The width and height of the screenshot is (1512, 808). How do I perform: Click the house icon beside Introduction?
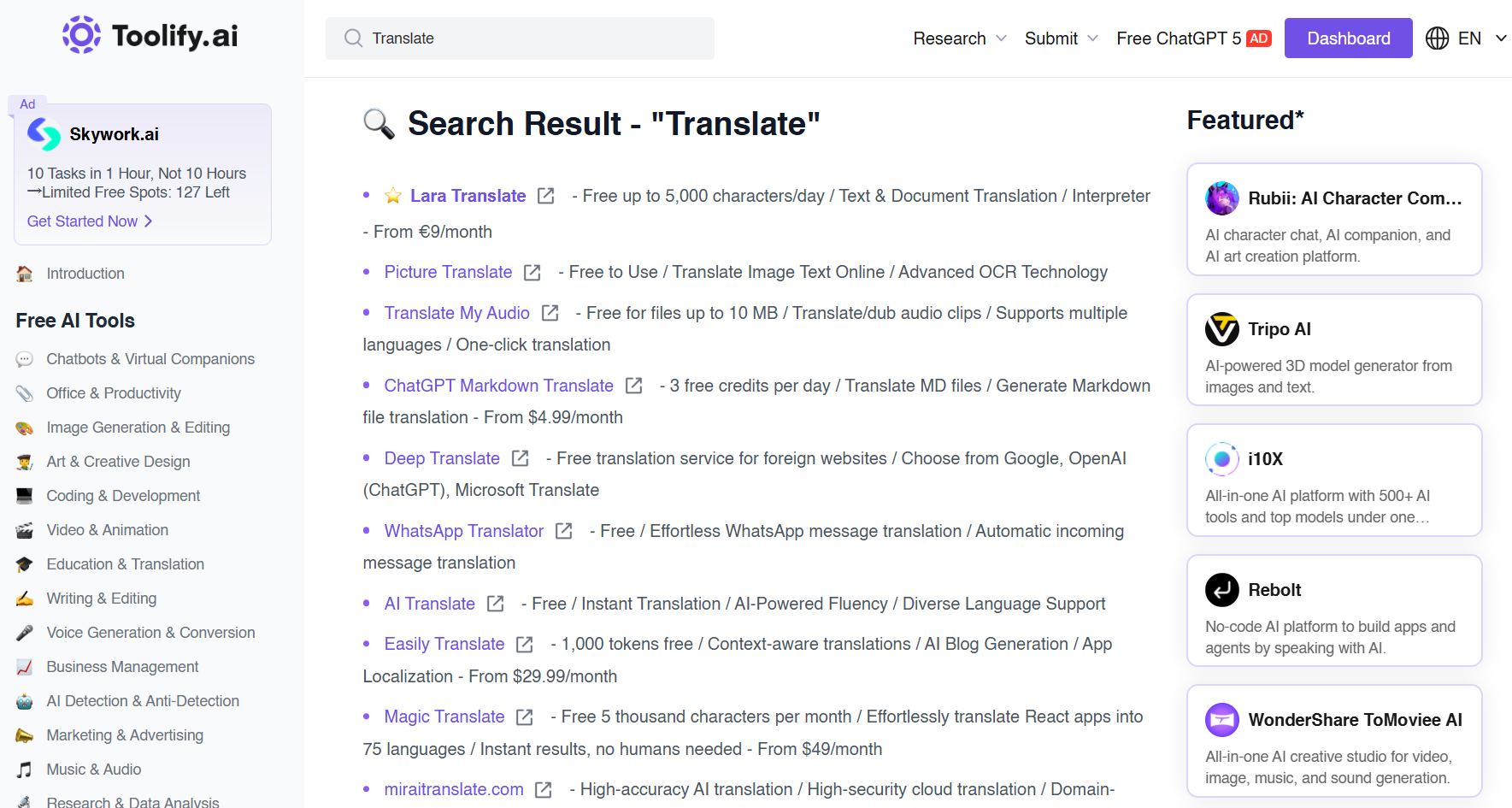coord(25,274)
